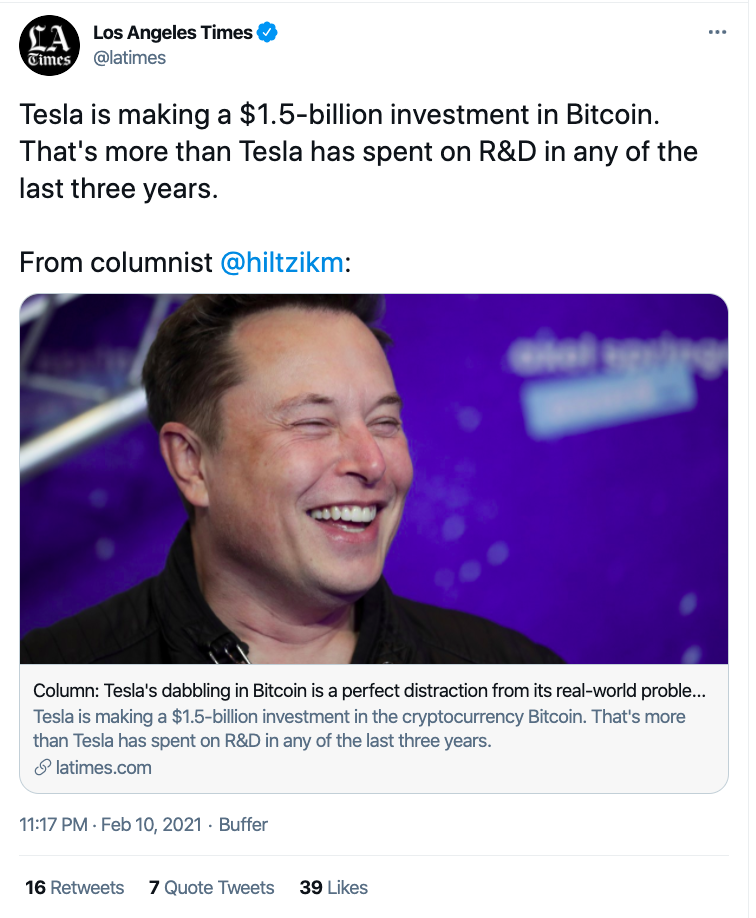756x918 pixels.
Task: View the 39 Likes list
Action: 333,887
